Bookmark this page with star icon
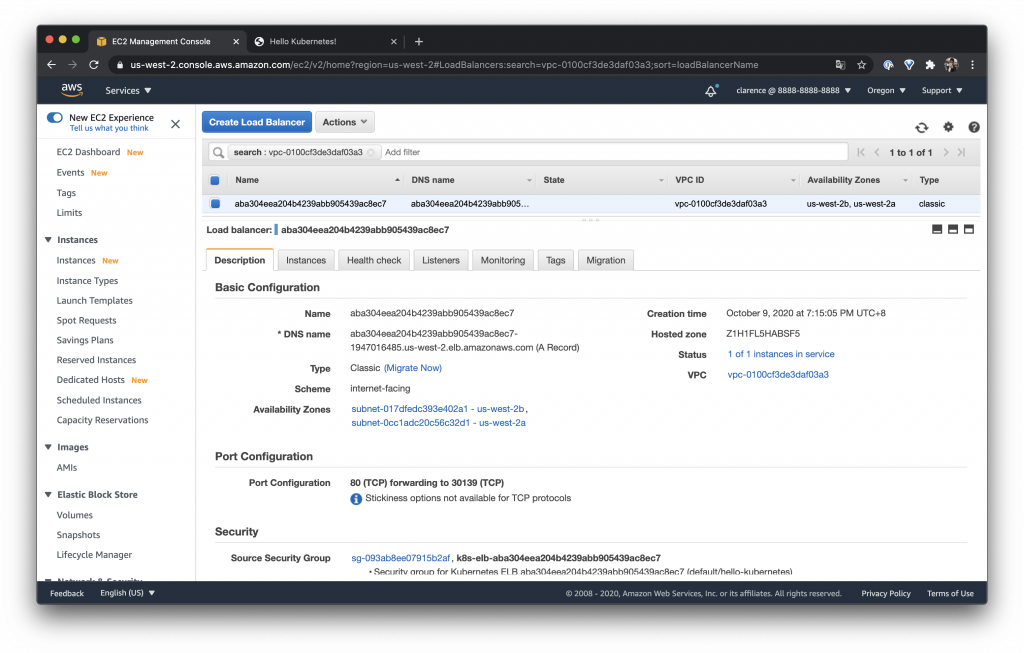Screen dimensions: 1024x653 tap(861, 65)
